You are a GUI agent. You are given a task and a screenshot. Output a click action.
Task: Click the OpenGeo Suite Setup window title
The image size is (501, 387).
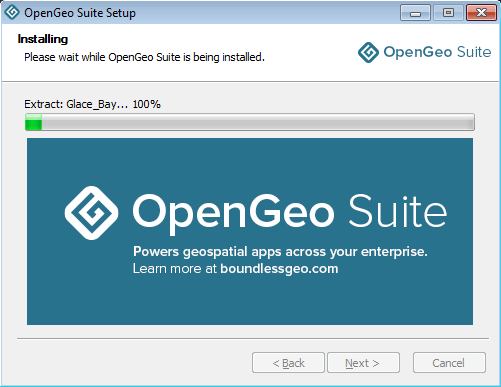click(x=80, y=13)
